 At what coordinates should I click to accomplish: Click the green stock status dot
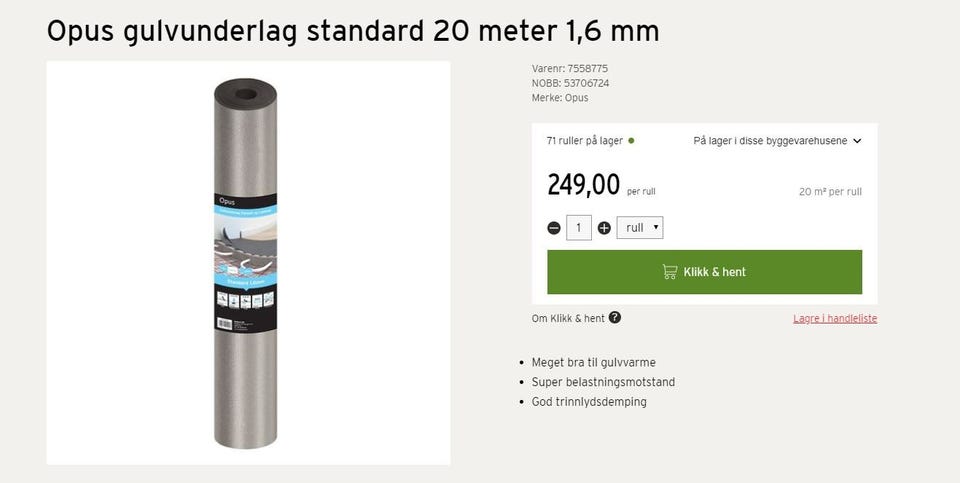pyautogui.click(x=631, y=141)
